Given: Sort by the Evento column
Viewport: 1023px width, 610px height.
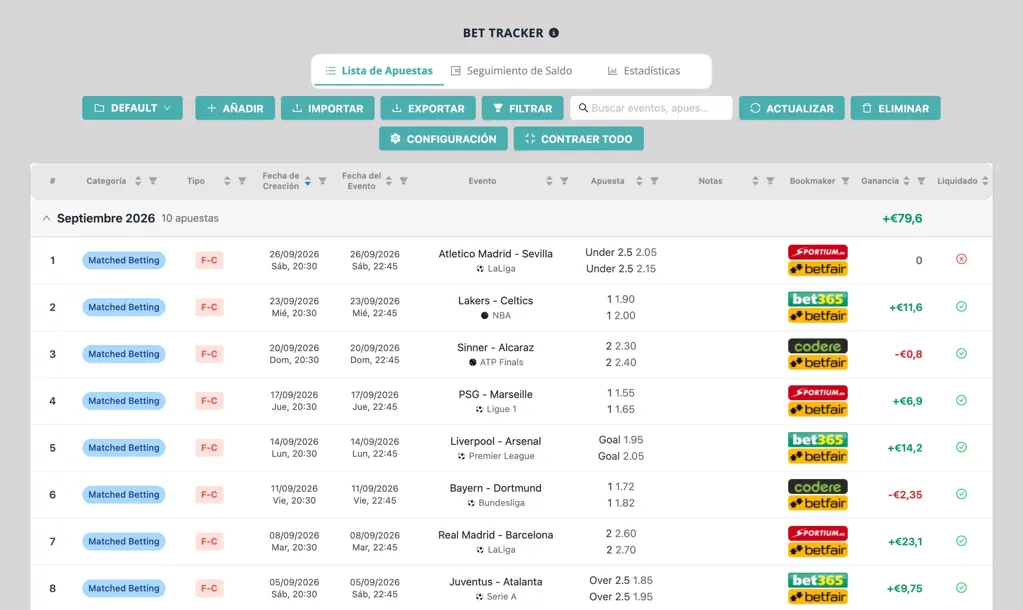Looking at the screenshot, I should [549, 181].
